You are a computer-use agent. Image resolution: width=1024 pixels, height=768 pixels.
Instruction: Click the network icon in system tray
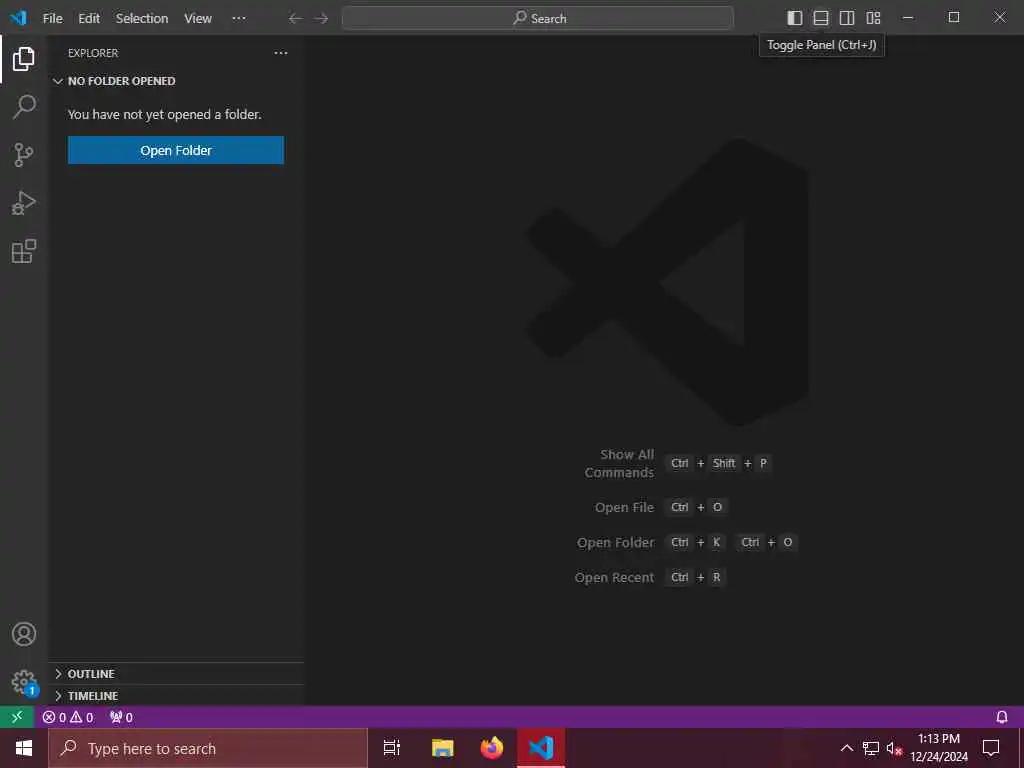coord(871,748)
